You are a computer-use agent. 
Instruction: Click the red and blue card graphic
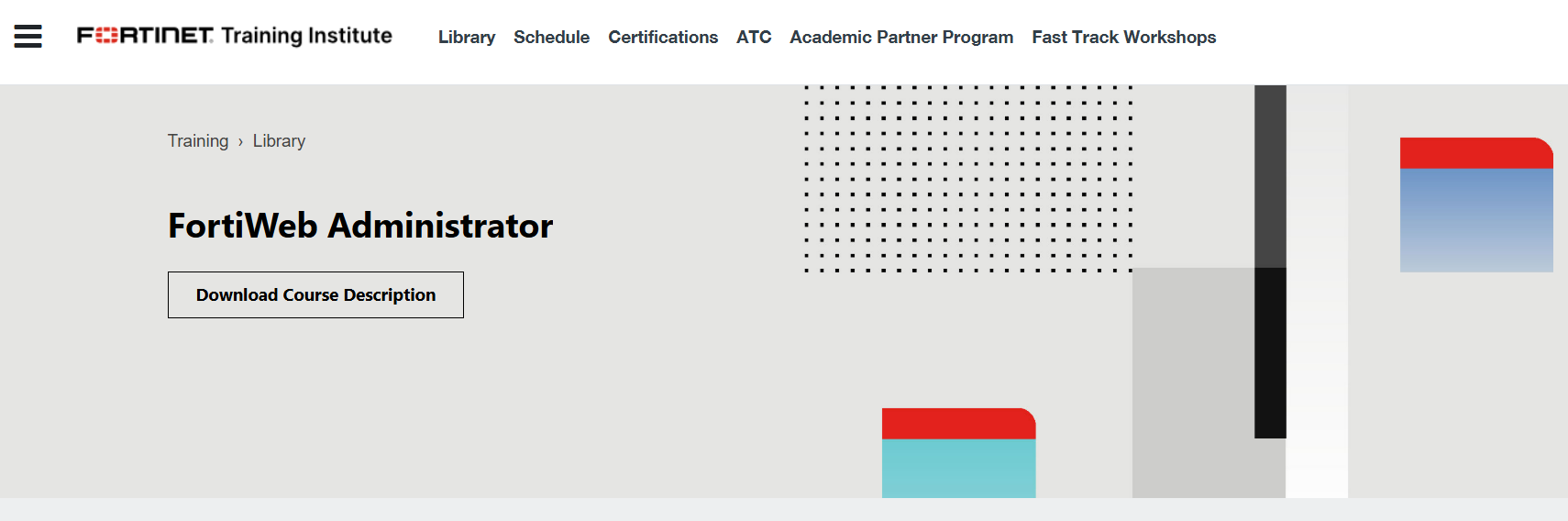[1476, 205]
